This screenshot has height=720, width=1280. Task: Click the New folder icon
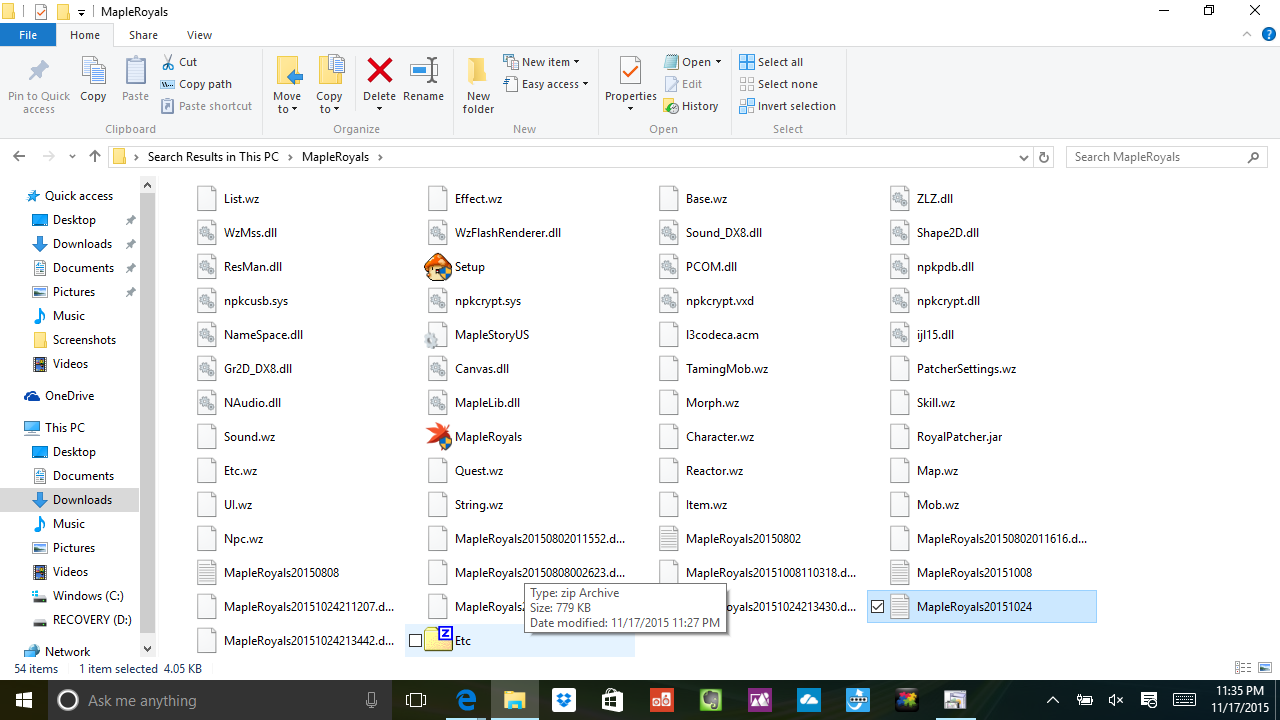pos(478,84)
